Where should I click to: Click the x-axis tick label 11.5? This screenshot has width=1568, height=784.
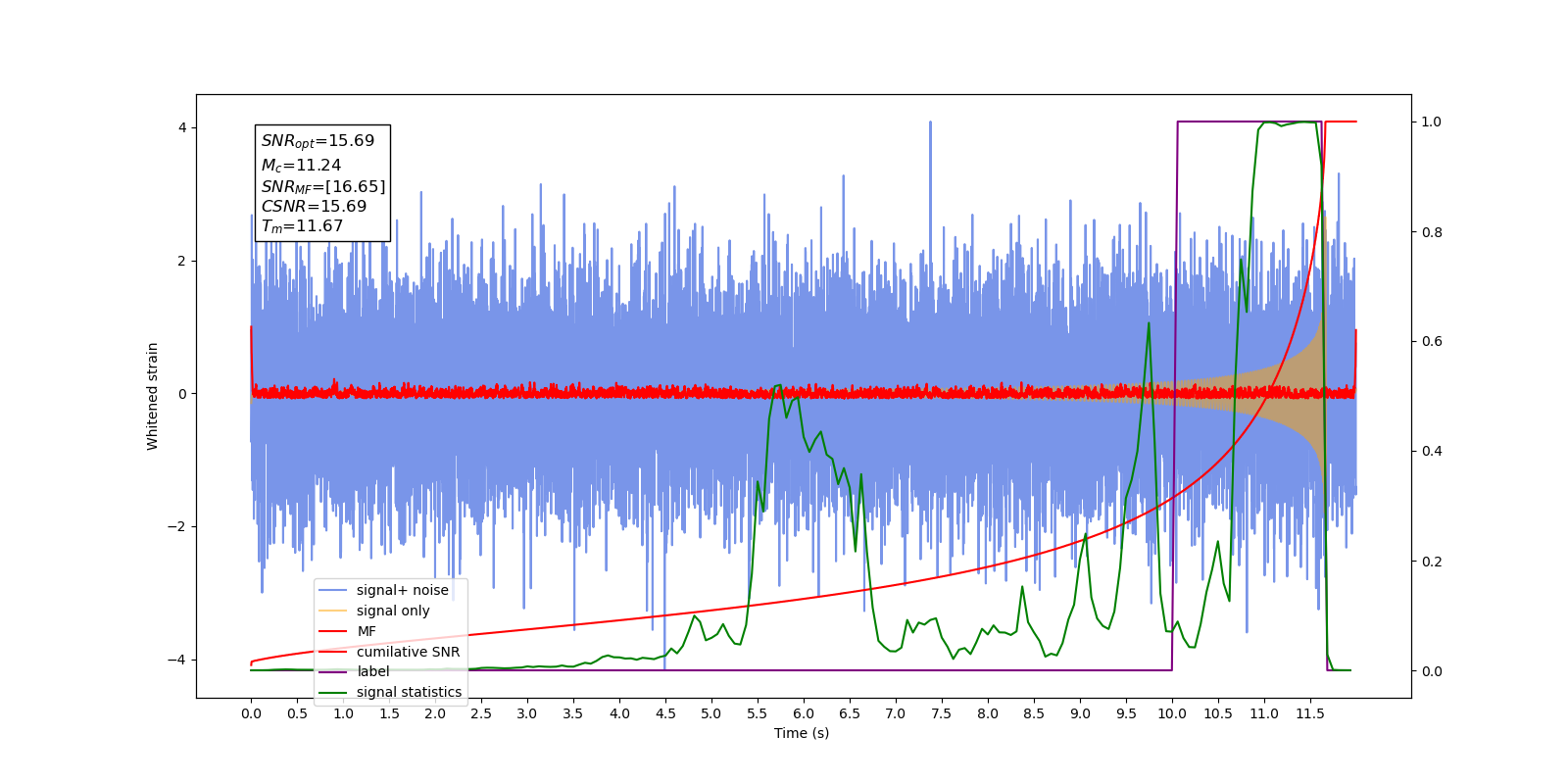[1310, 713]
